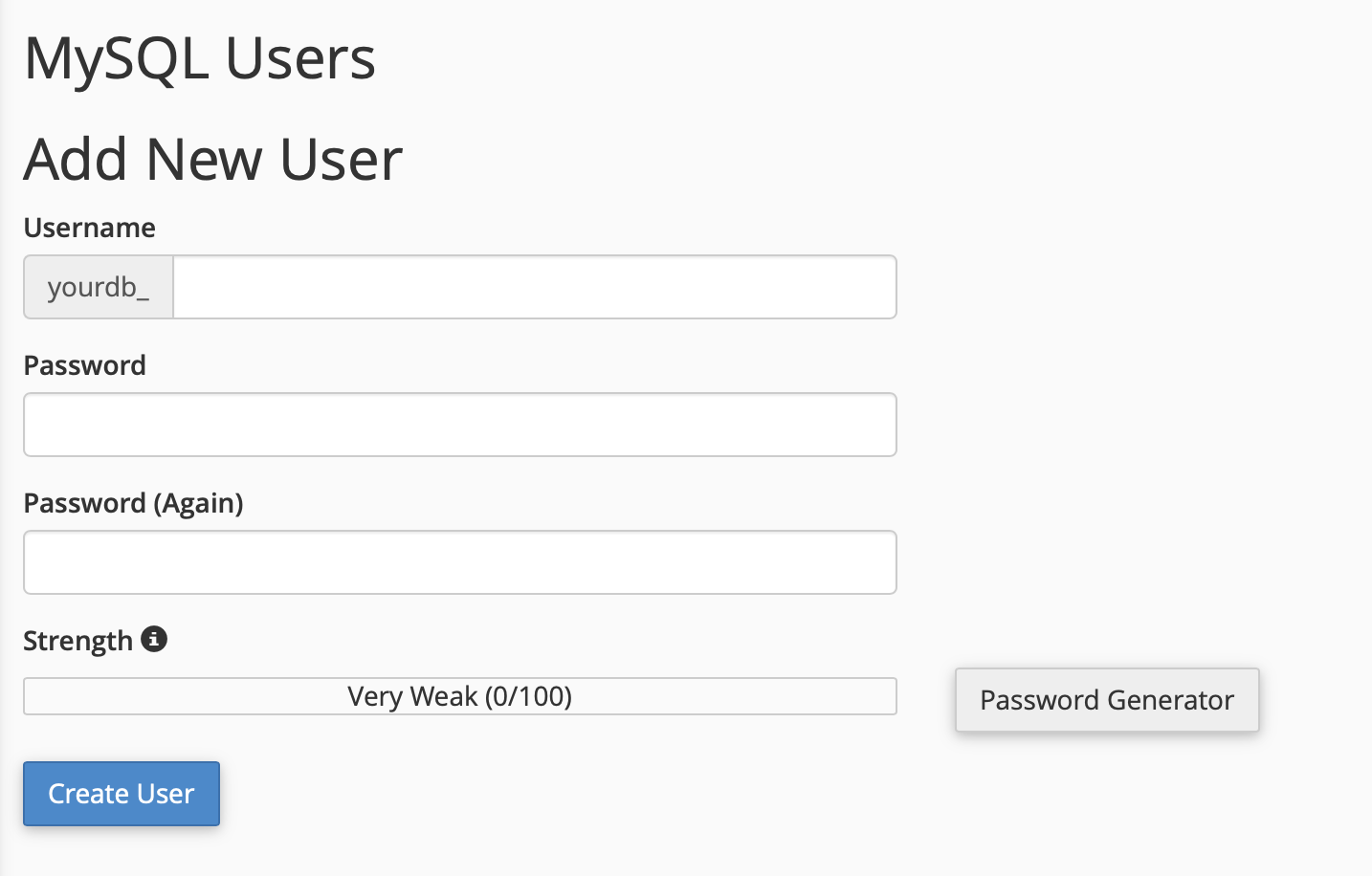Submit the form with Create User
This screenshot has height=876, width=1372.
122,794
